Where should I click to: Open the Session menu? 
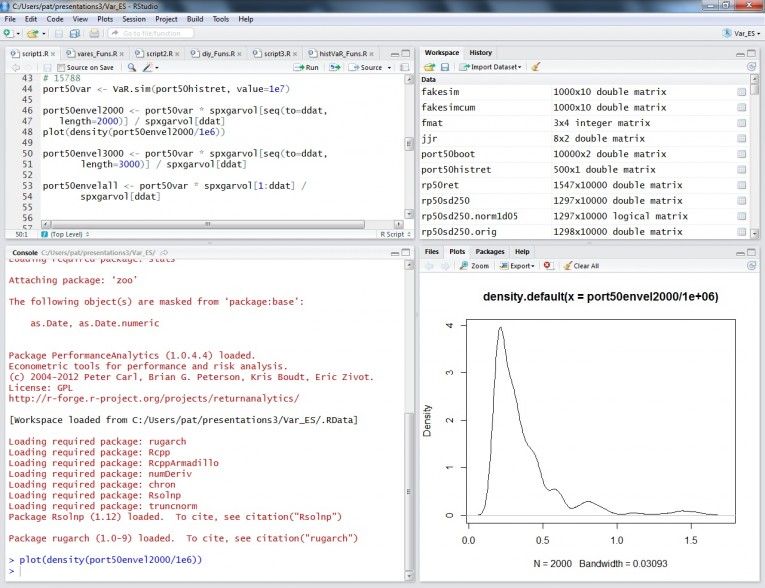(x=133, y=19)
